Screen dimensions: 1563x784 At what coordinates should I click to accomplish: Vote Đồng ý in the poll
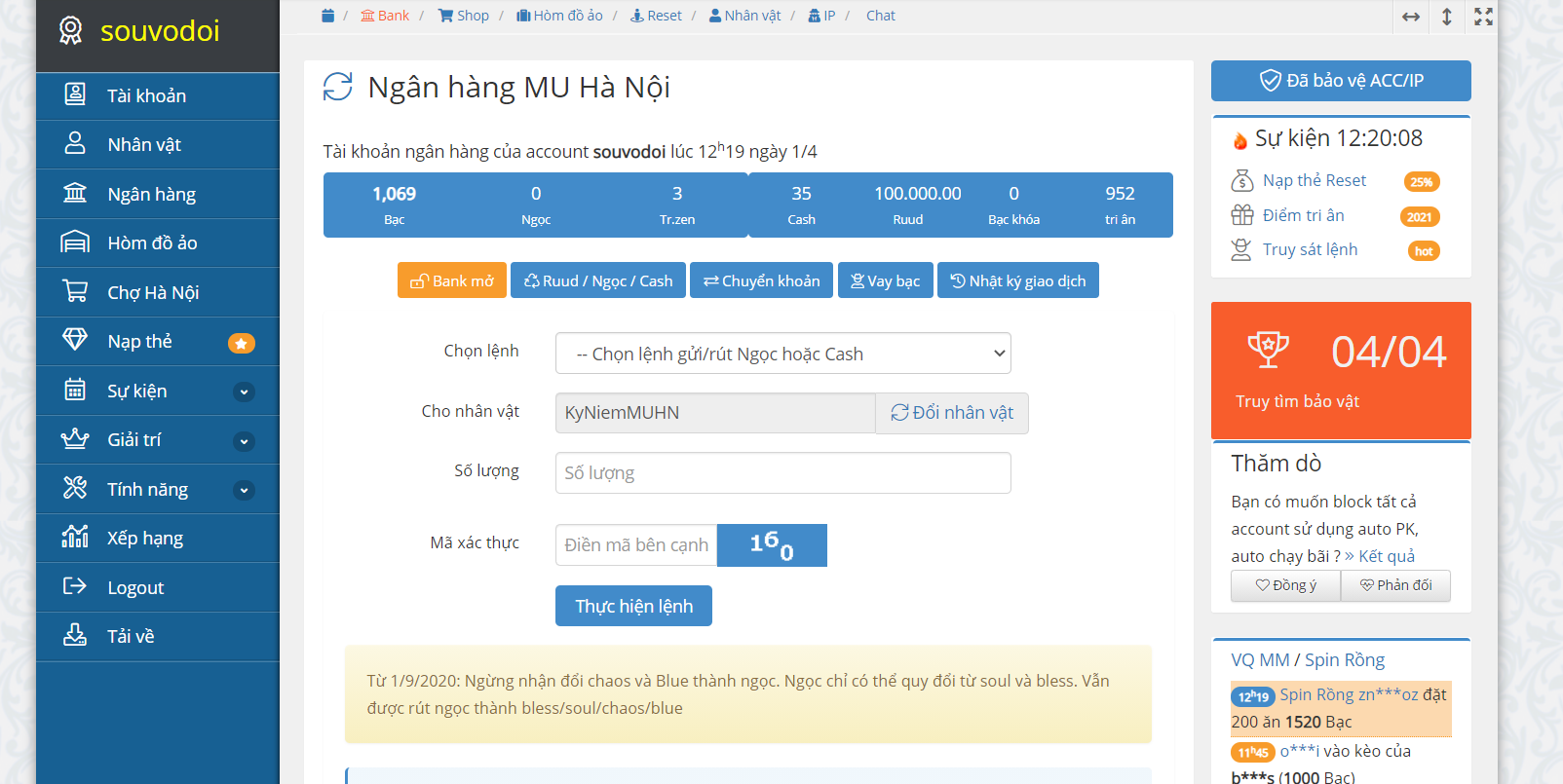click(x=1285, y=585)
